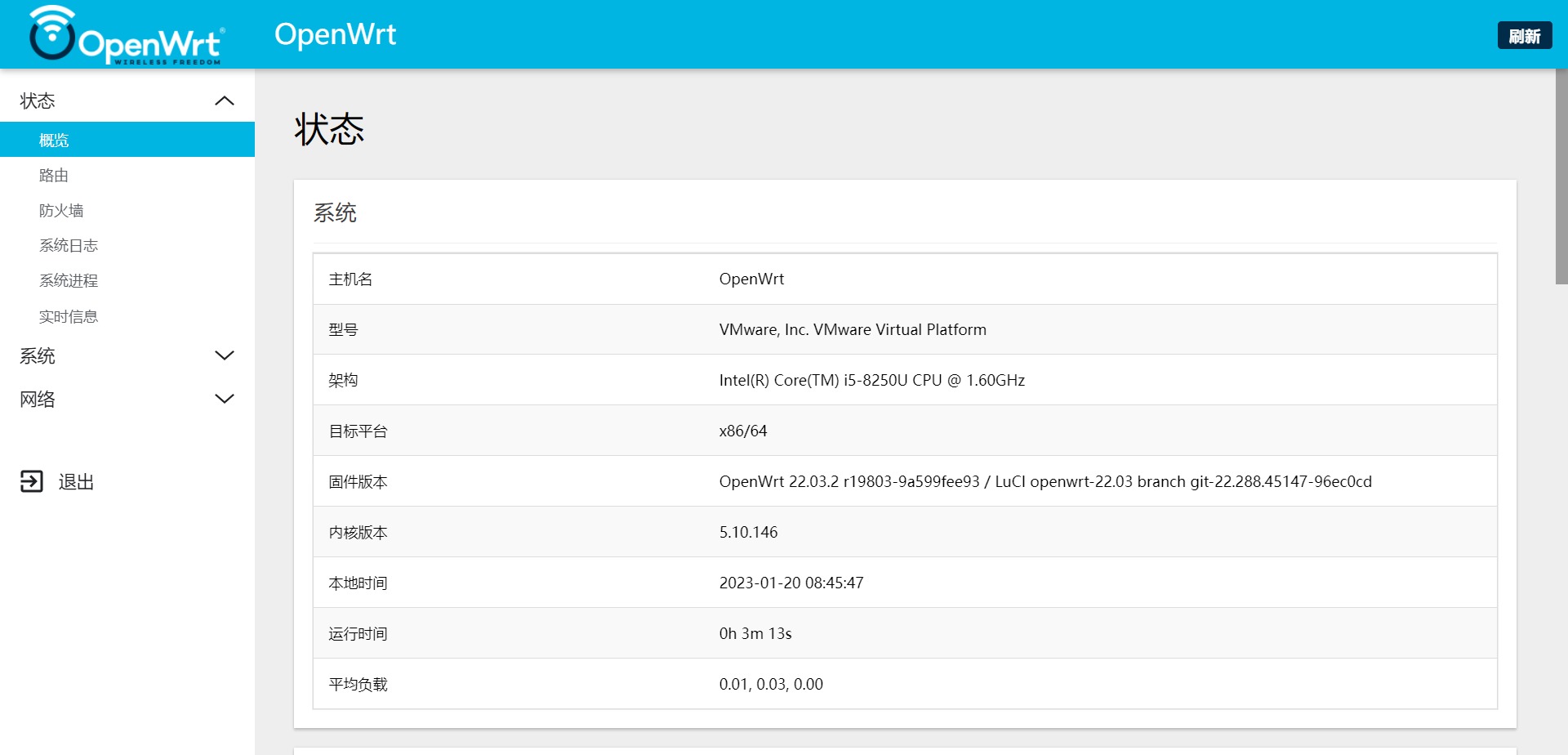Open 实时信息 in sidebar
1568x755 pixels.
pyautogui.click(x=69, y=316)
